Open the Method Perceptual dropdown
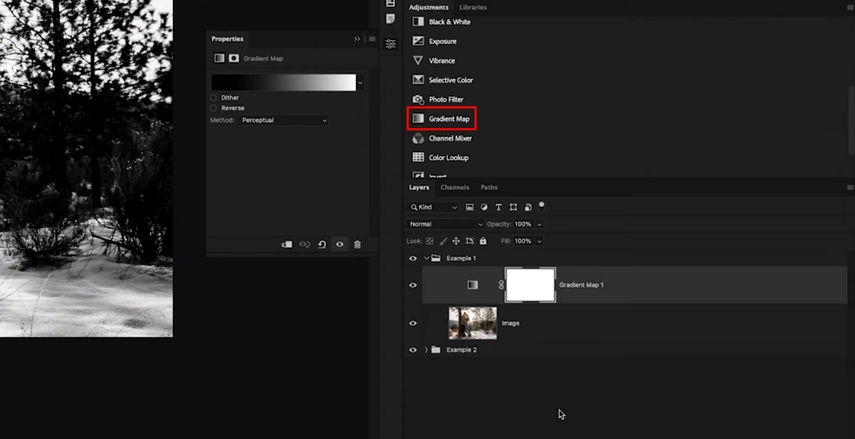Viewport: 855px width, 439px height. pos(283,120)
